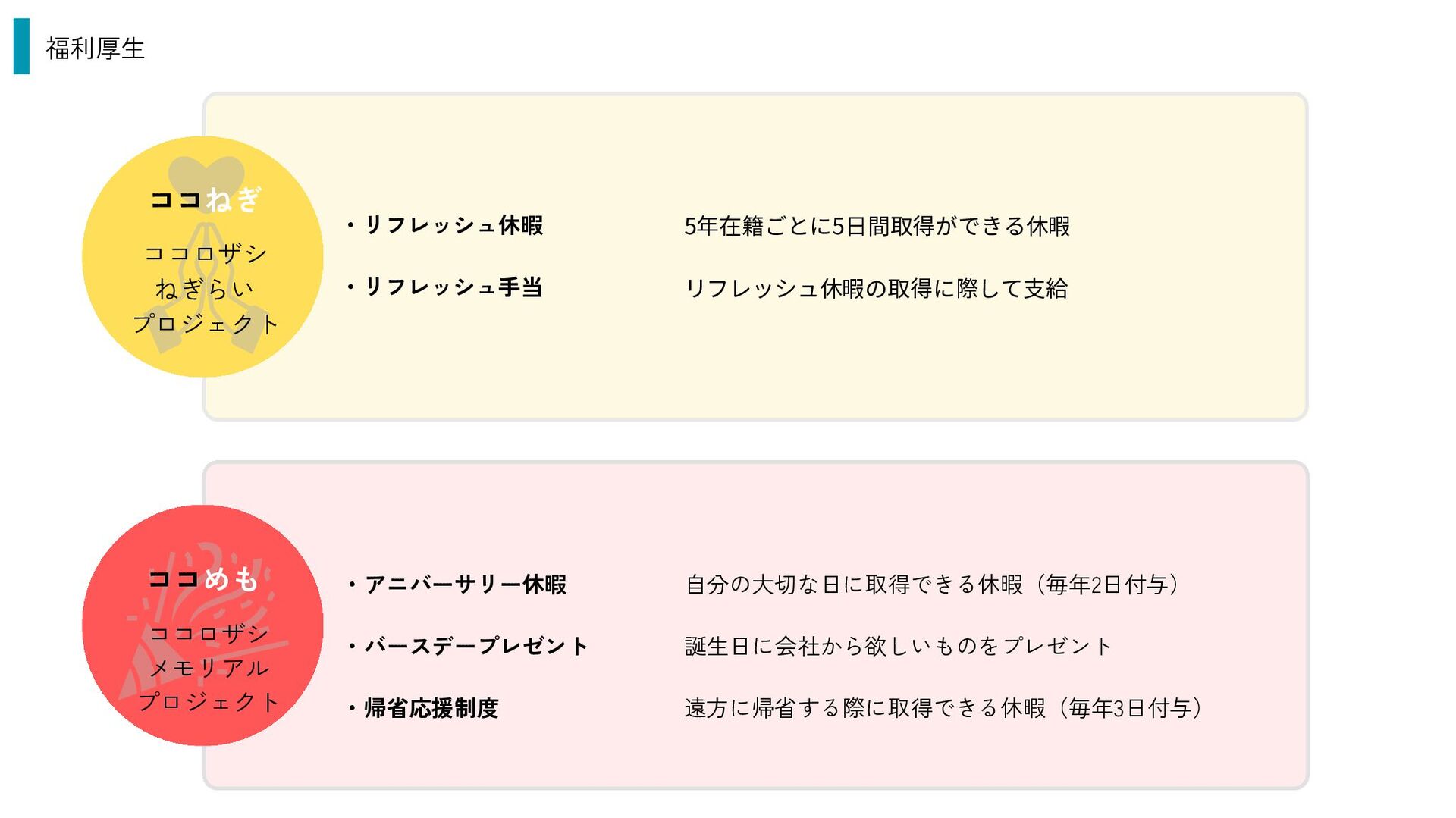The image size is (1456, 818).
Task: Click the バースデープレゼント bullet item
Action: click(468, 646)
